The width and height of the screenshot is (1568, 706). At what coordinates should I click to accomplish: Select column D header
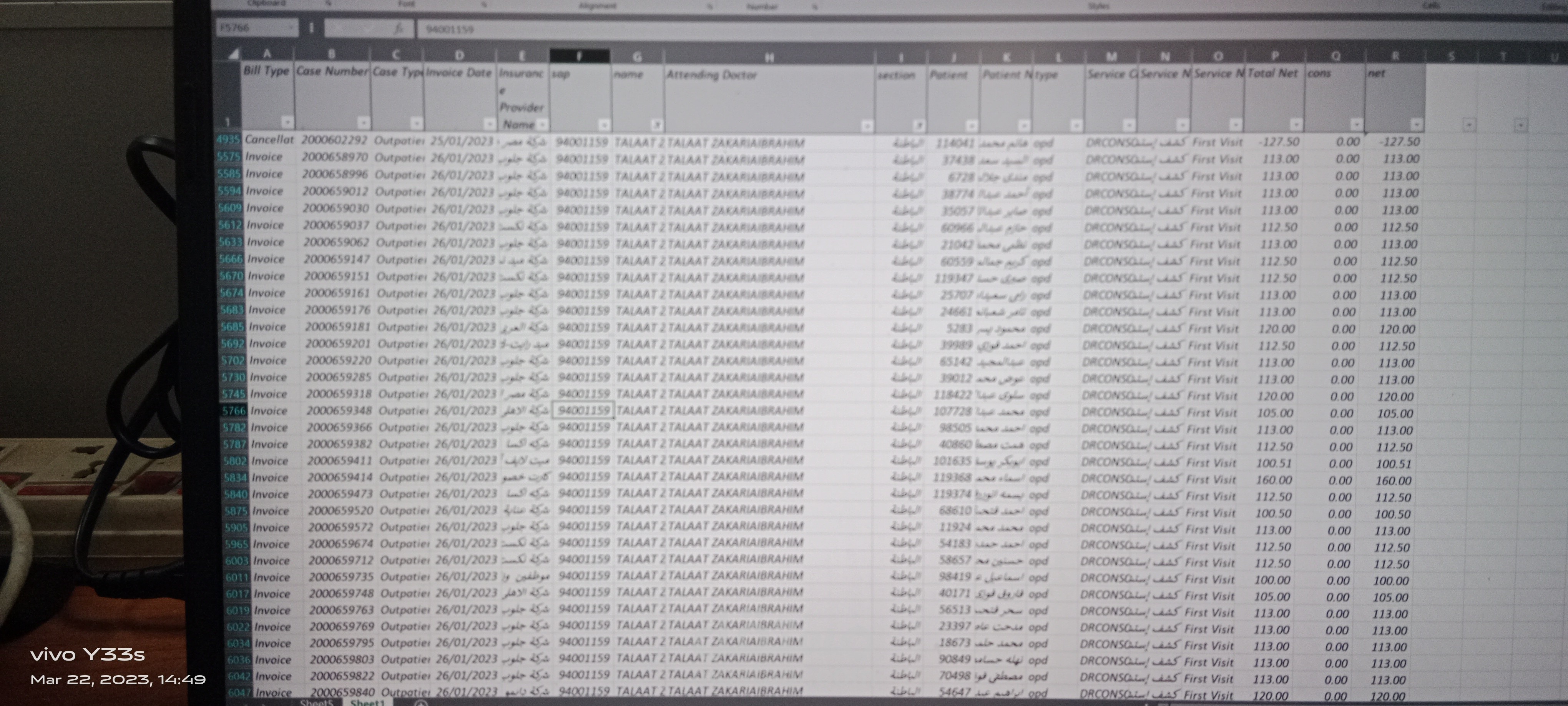click(x=460, y=55)
